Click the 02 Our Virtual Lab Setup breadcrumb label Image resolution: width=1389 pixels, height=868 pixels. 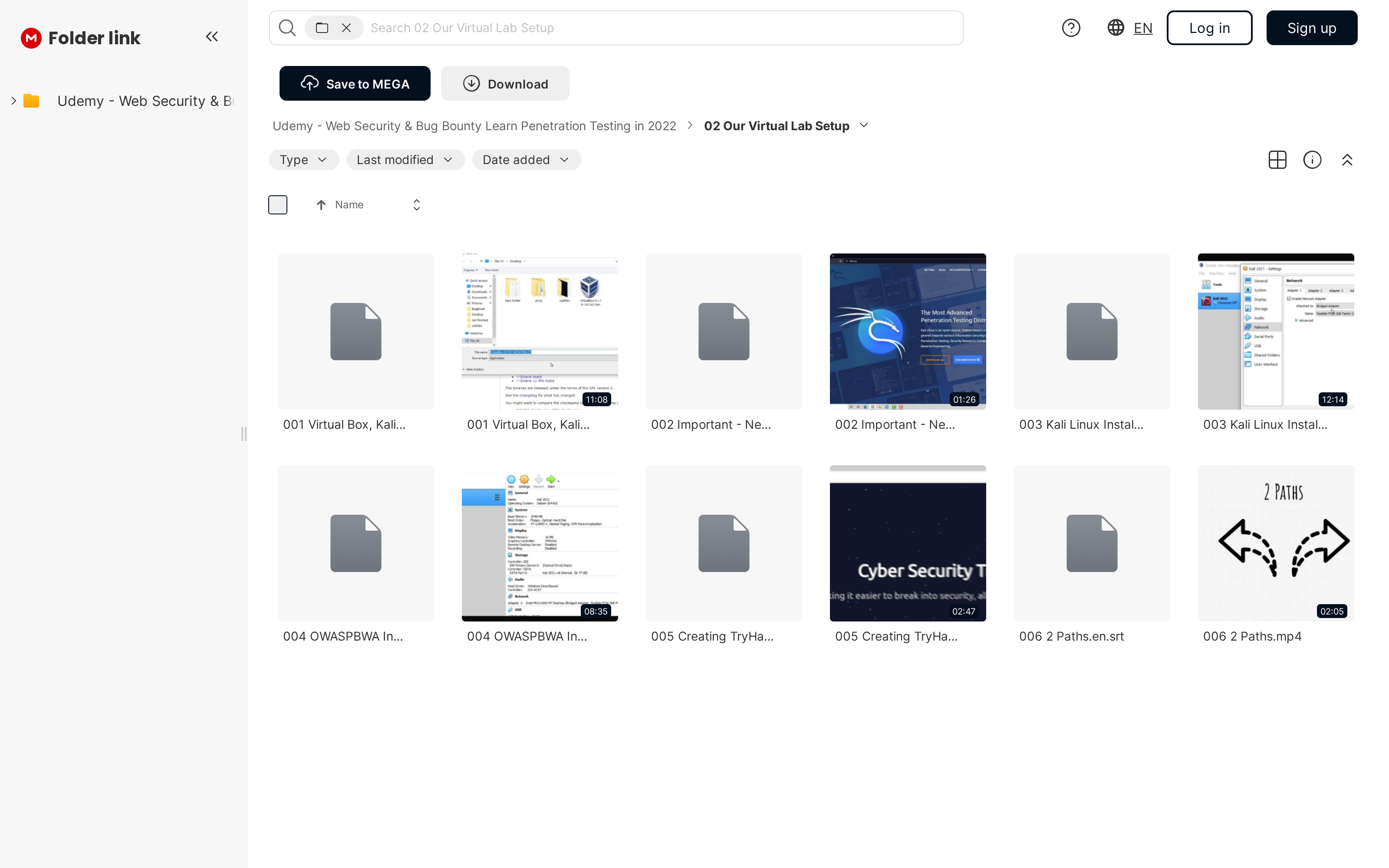(777, 126)
